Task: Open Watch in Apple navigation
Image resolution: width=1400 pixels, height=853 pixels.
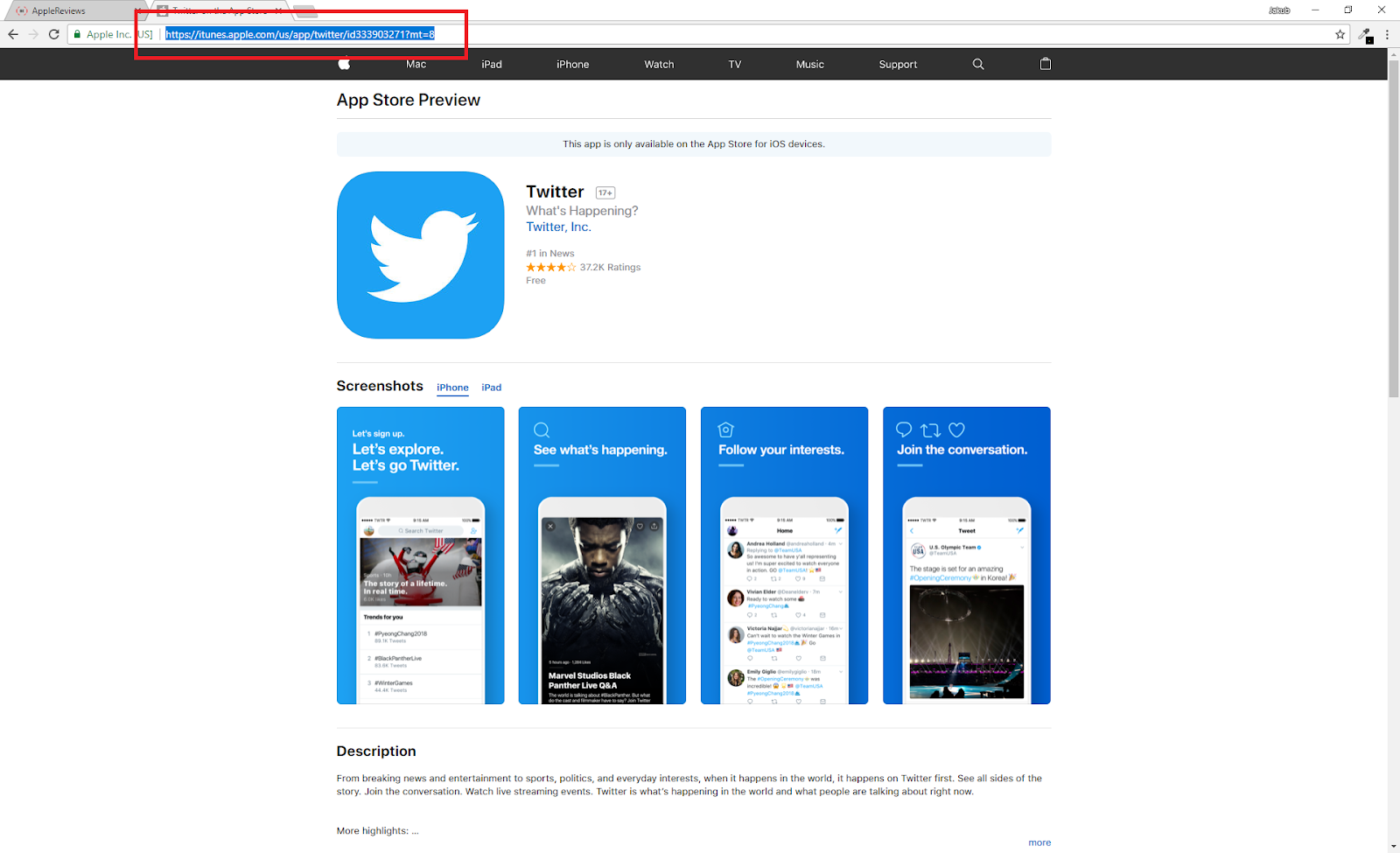Action: [x=659, y=64]
